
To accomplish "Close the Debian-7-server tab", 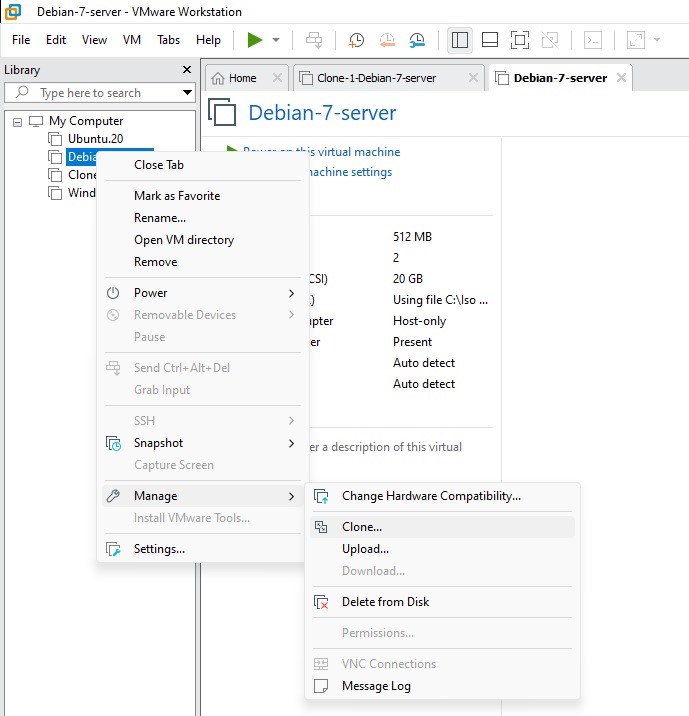I will [x=621, y=78].
